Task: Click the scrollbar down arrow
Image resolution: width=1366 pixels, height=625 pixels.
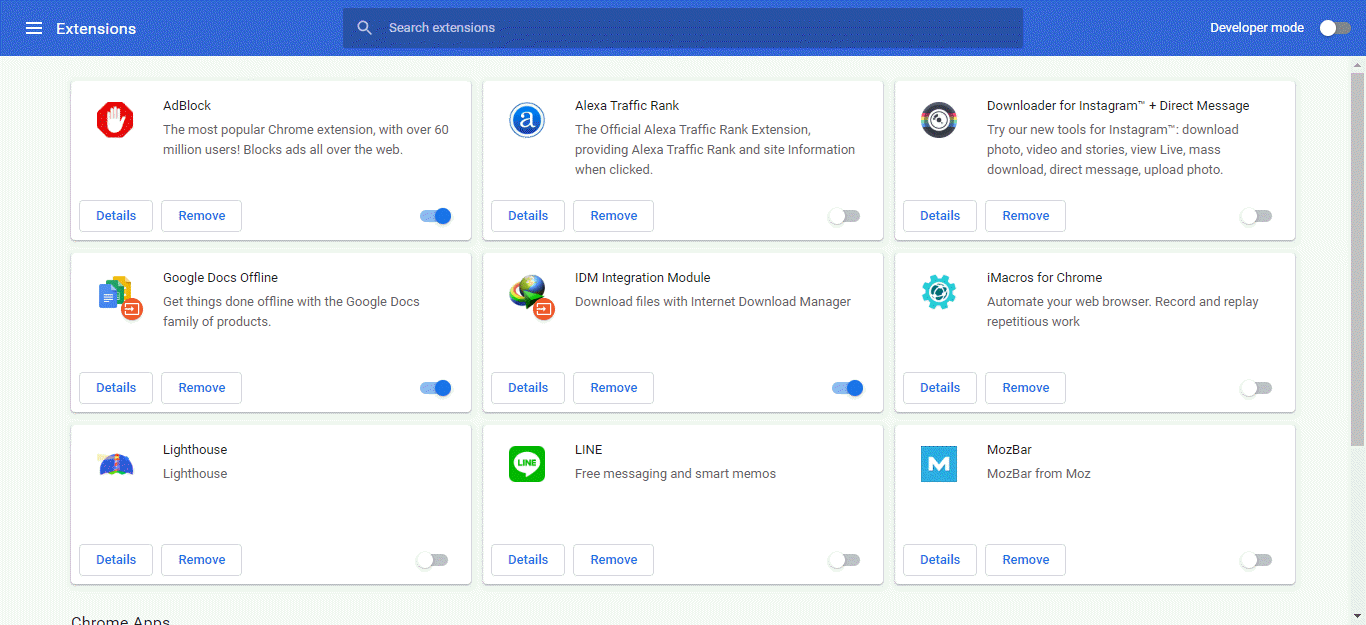Action: click(1358, 617)
